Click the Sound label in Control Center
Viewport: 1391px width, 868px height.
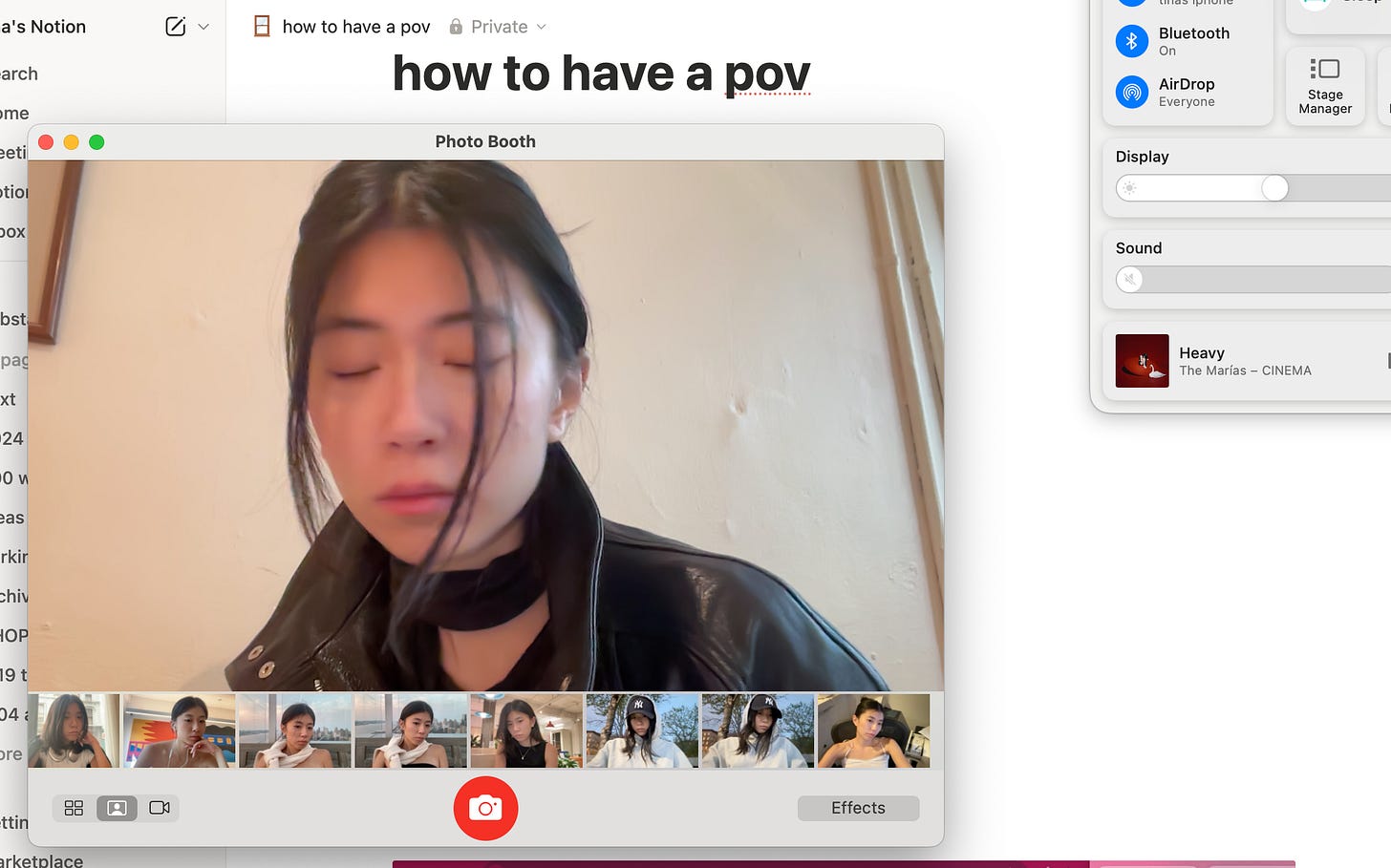coord(1139,248)
